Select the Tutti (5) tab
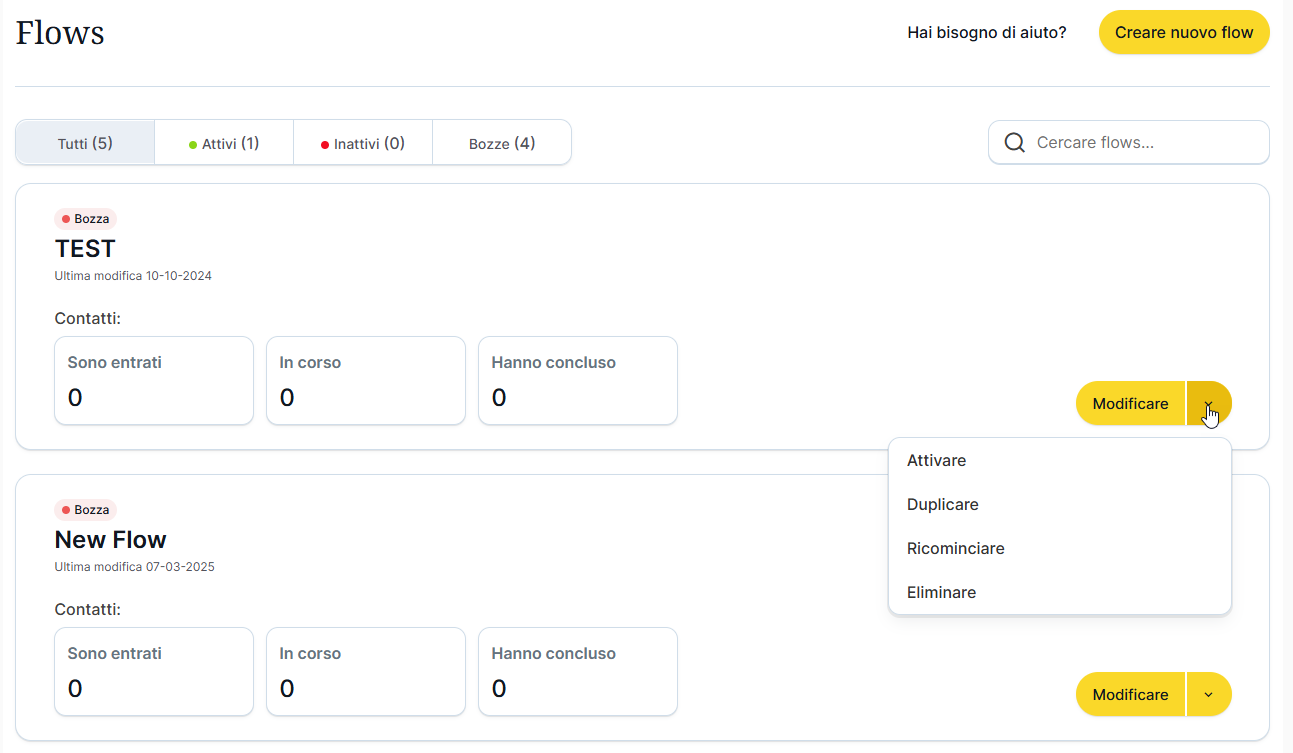The height and width of the screenshot is (753, 1293). click(85, 143)
